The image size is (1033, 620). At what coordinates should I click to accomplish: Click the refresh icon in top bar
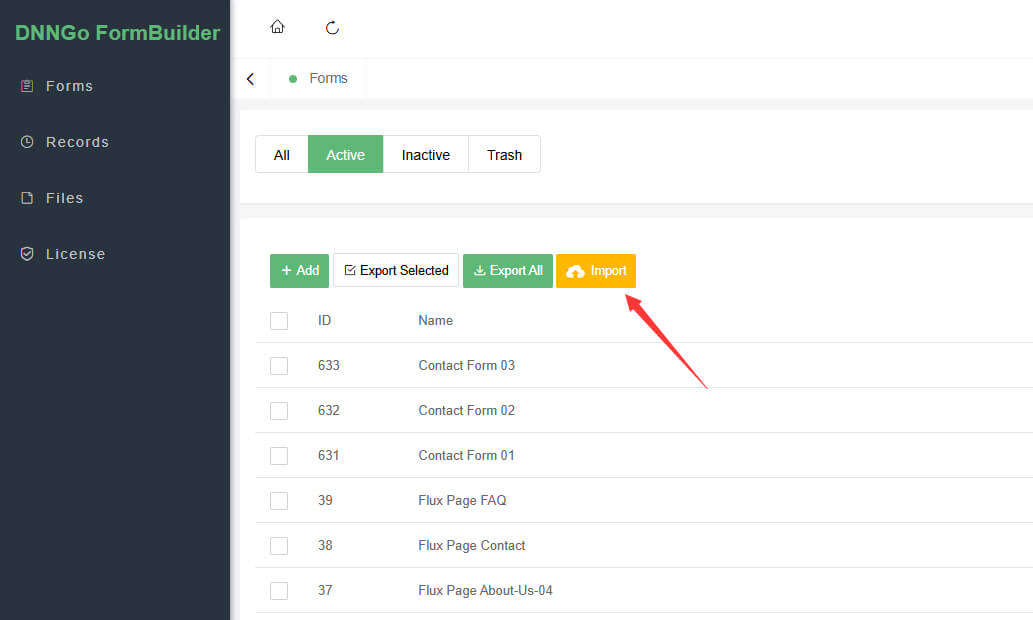tap(333, 28)
